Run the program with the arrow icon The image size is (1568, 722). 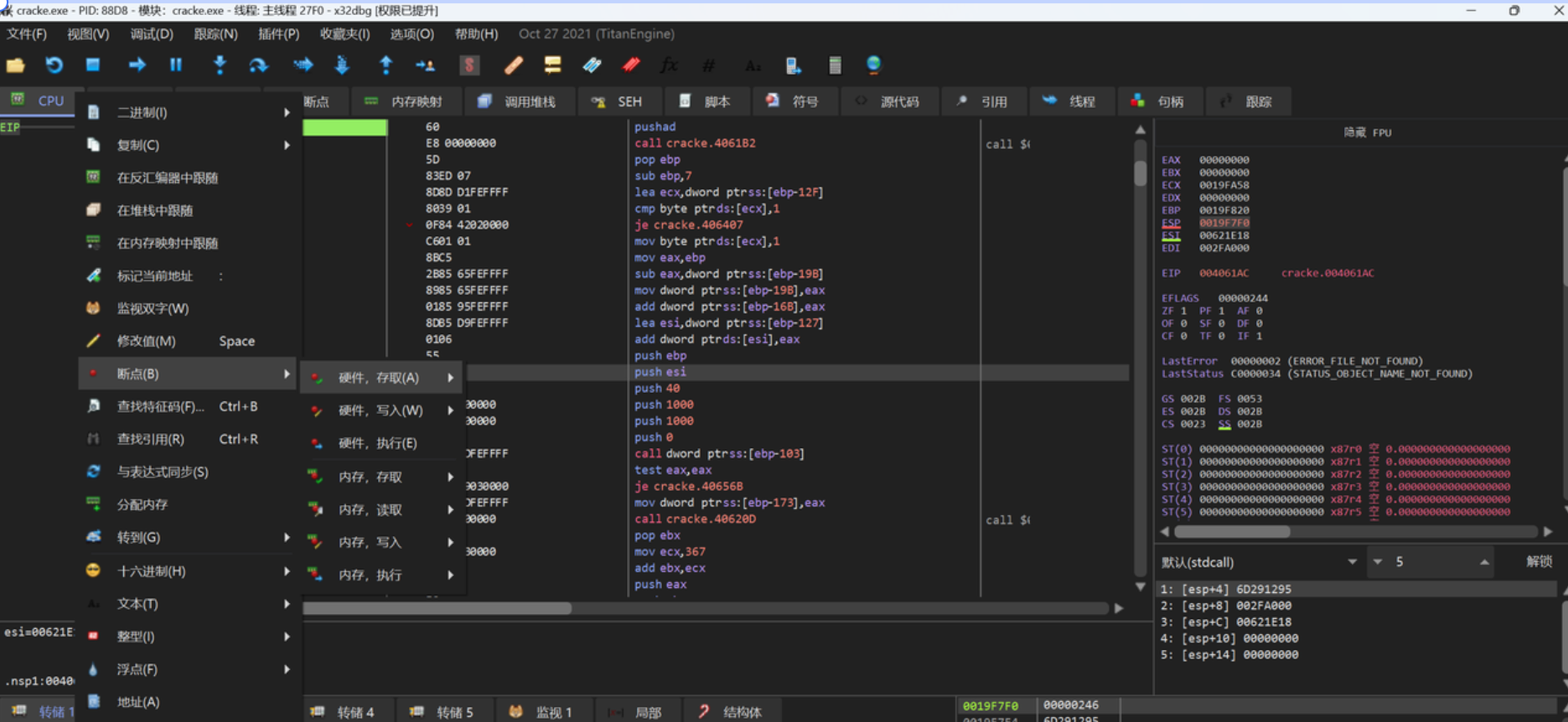[137, 65]
